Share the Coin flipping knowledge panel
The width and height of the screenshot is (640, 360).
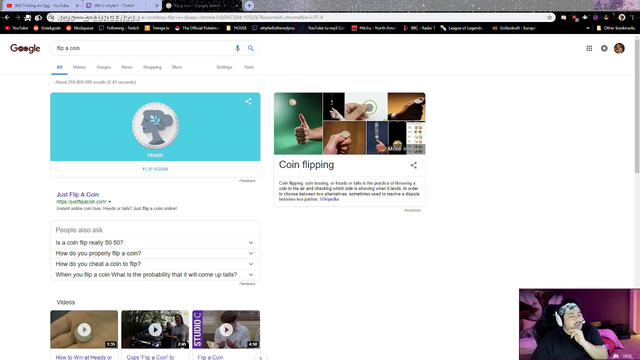[413, 165]
